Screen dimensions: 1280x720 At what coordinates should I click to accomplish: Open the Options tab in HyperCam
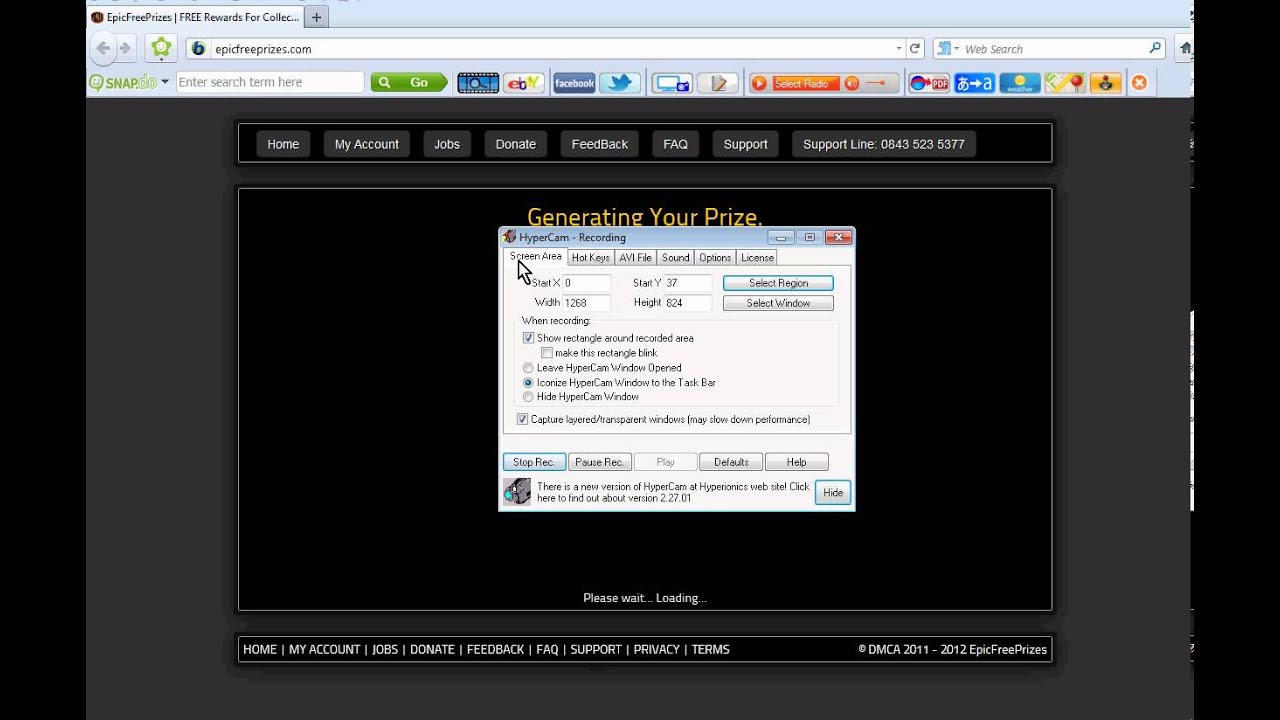(x=715, y=258)
